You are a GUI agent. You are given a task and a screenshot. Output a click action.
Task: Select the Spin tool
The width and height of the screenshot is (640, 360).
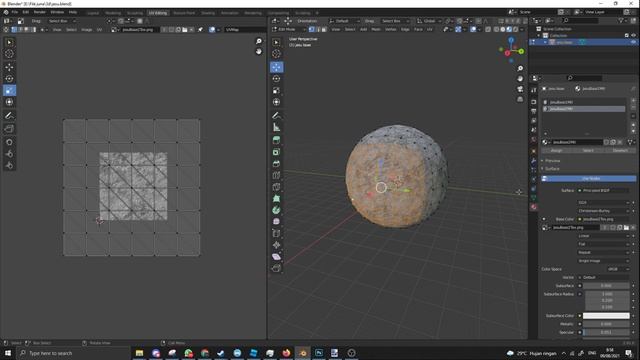coord(276,210)
